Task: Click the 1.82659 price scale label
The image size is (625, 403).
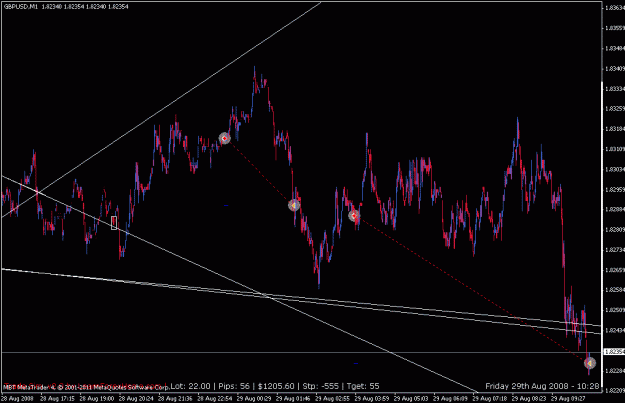Action: click(615, 270)
